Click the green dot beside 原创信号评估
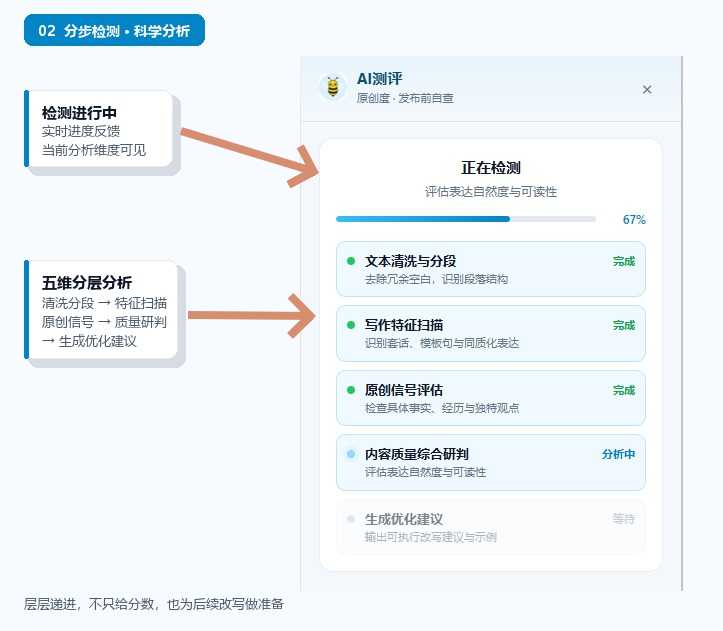 coord(351,390)
